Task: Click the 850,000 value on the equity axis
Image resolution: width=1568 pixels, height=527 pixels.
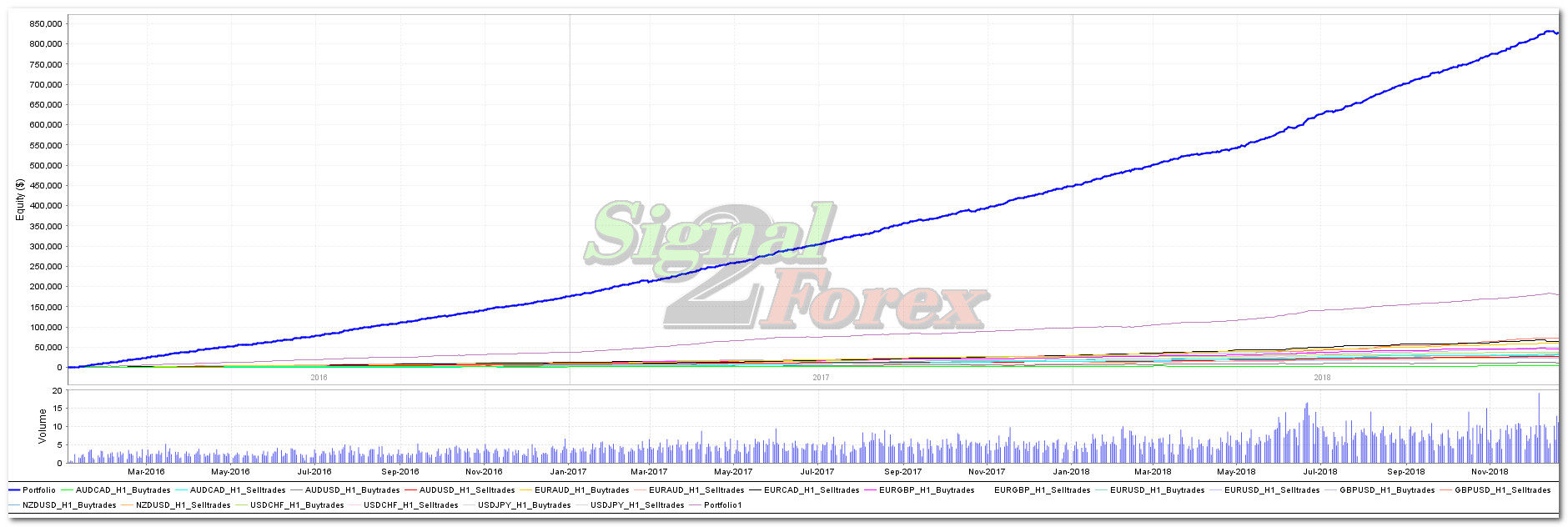Action: click(x=45, y=23)
